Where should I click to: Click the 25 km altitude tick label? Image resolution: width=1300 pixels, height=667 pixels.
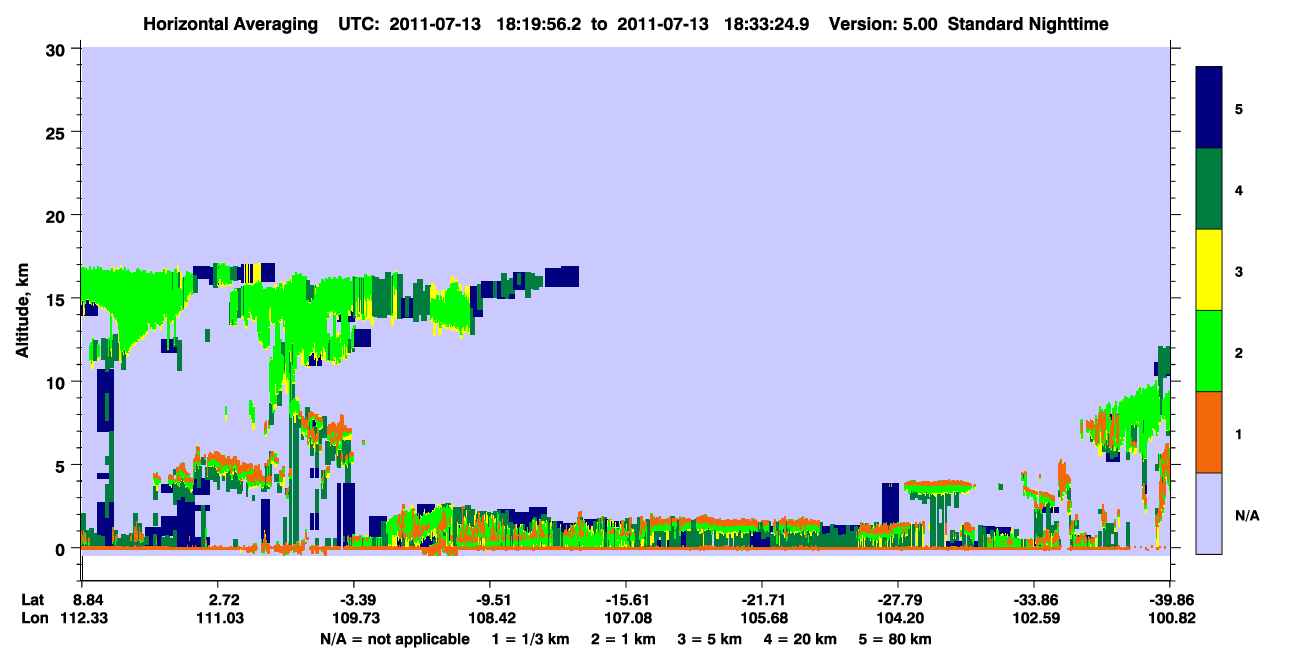click(x=57, y=132)
